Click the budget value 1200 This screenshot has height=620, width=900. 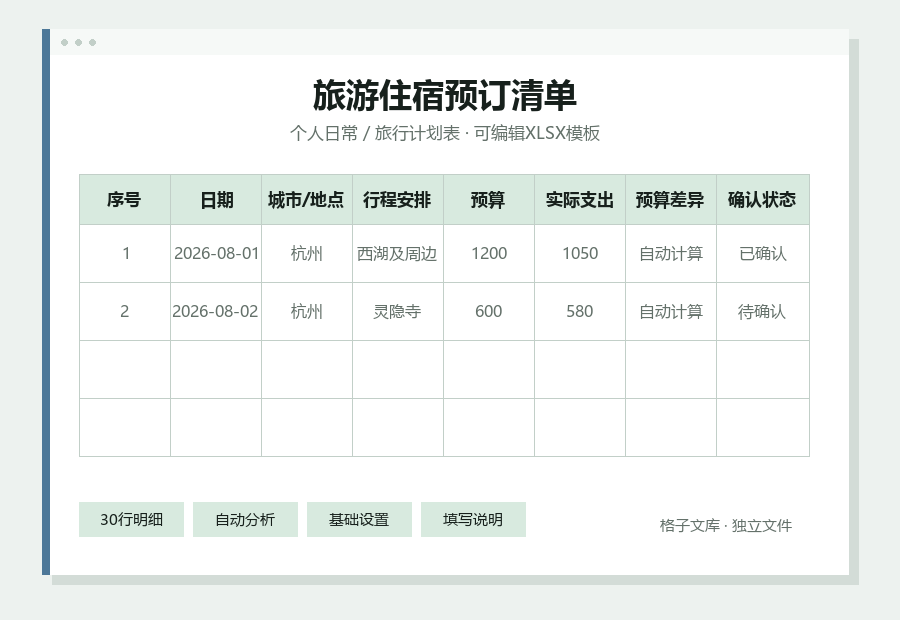(488, 253)
